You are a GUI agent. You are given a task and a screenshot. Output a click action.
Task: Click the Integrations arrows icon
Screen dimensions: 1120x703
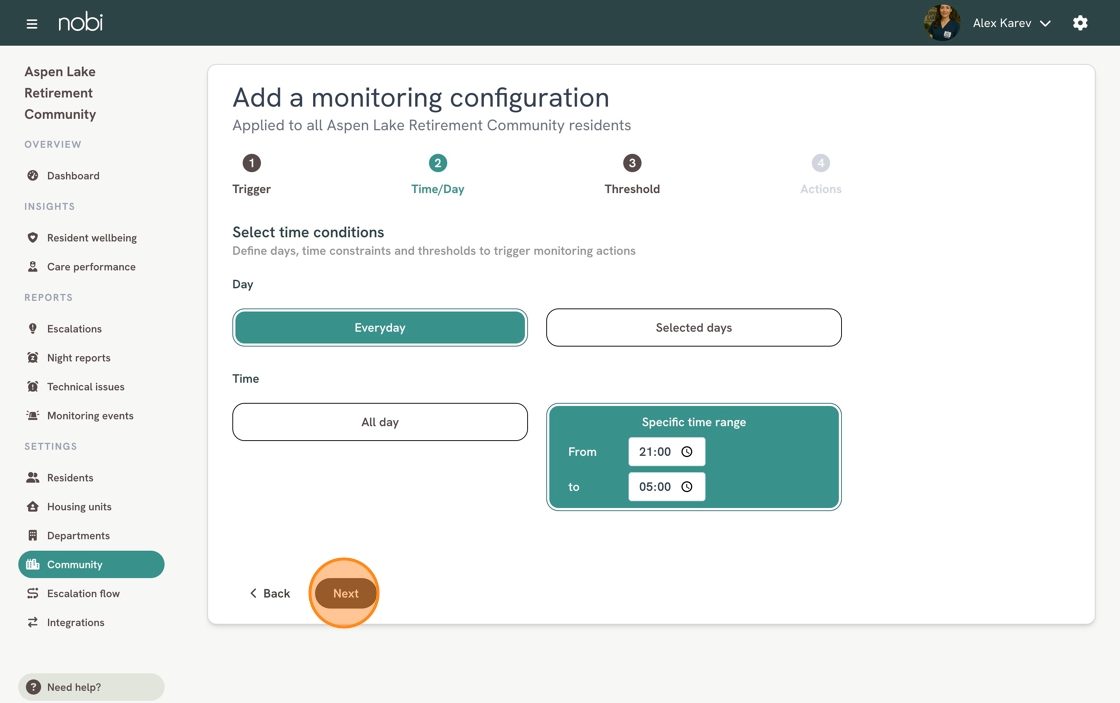click(32, 622)
